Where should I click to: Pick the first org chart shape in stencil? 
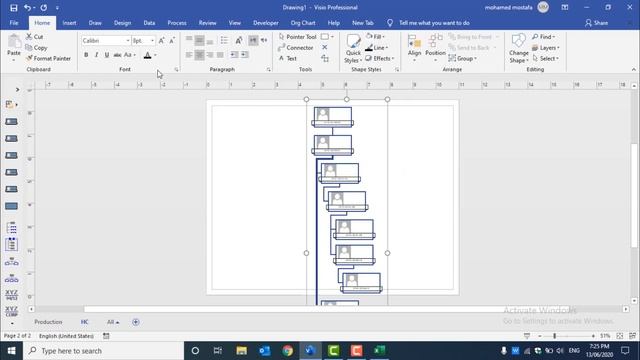tap(11, 122)
